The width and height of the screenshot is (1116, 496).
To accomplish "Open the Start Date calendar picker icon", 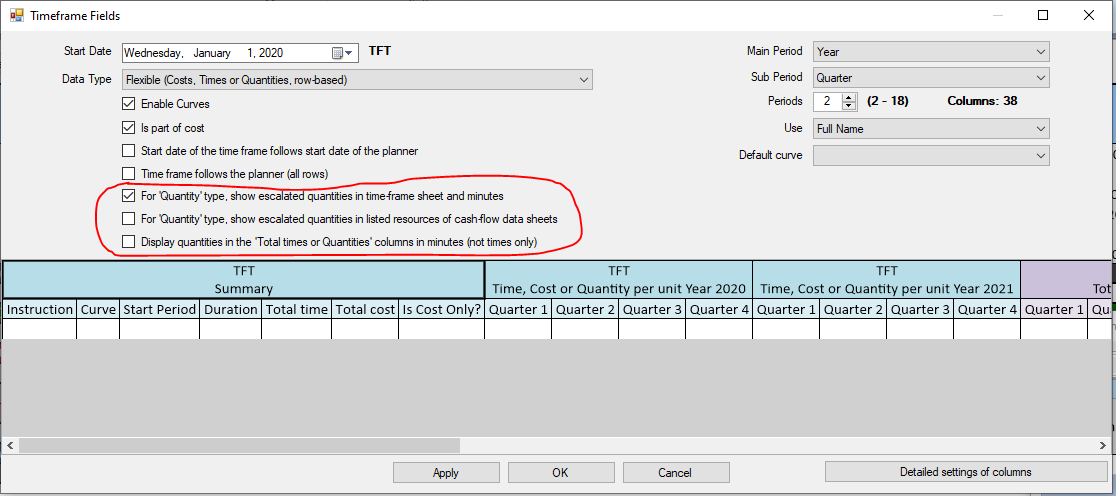I will (341, 53).
